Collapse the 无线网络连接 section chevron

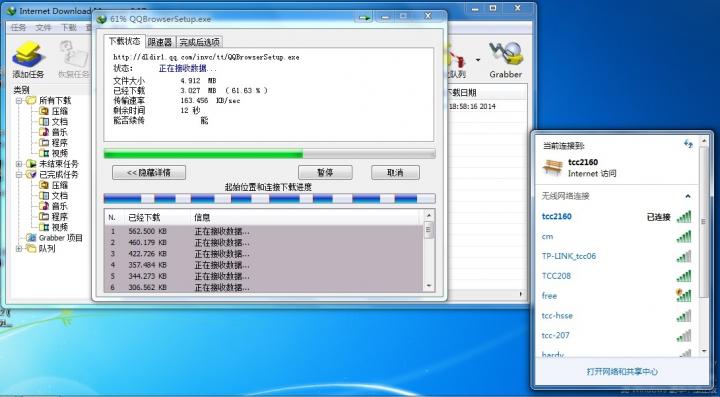pos(688,196)
